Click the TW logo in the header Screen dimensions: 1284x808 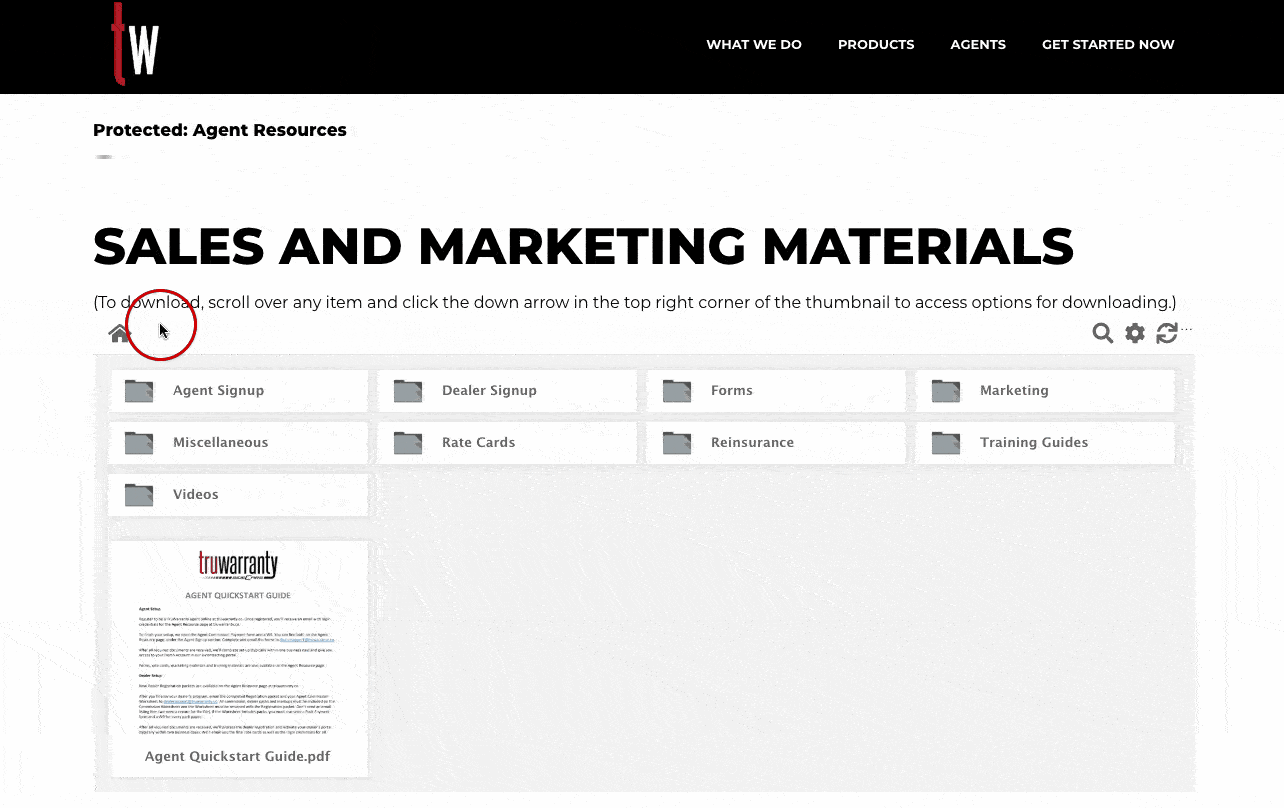tap(135, 44)
